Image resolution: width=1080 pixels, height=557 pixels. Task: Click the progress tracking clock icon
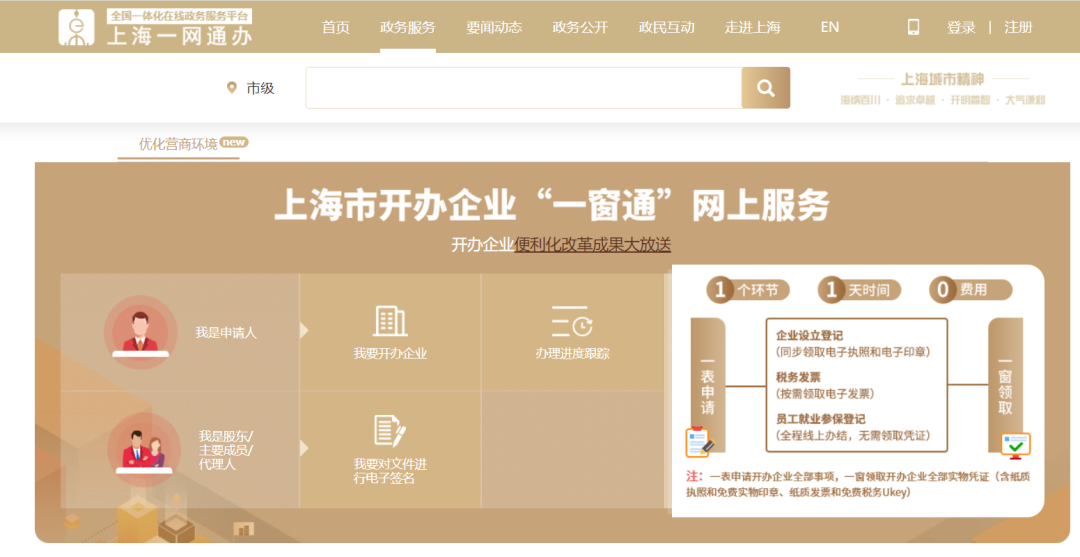pos(572,321)
